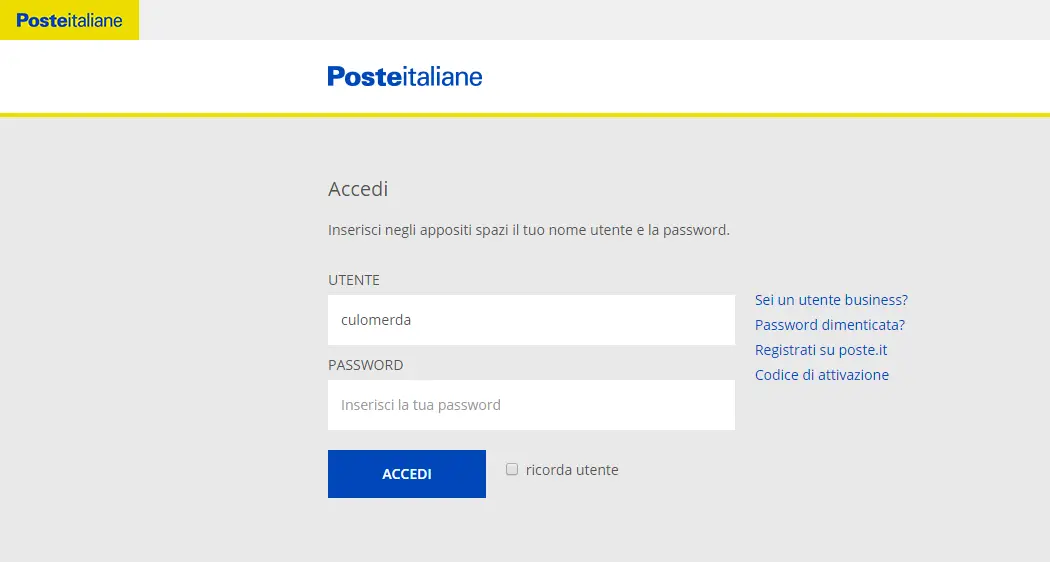This screenshot has height=562, width=1050.
Task: Focus the password field with placeholder text
Action: pos(531,405)
